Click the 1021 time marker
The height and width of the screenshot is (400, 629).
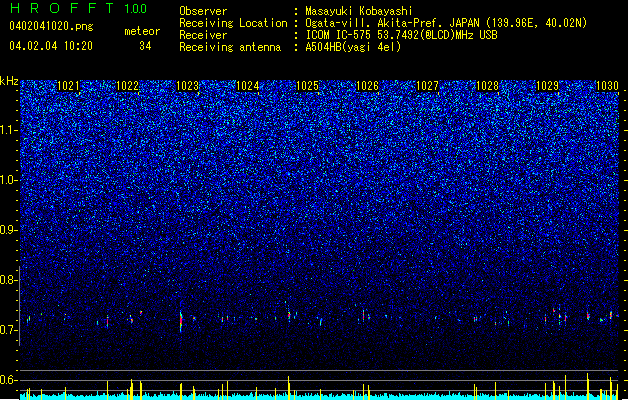(69, 86)
